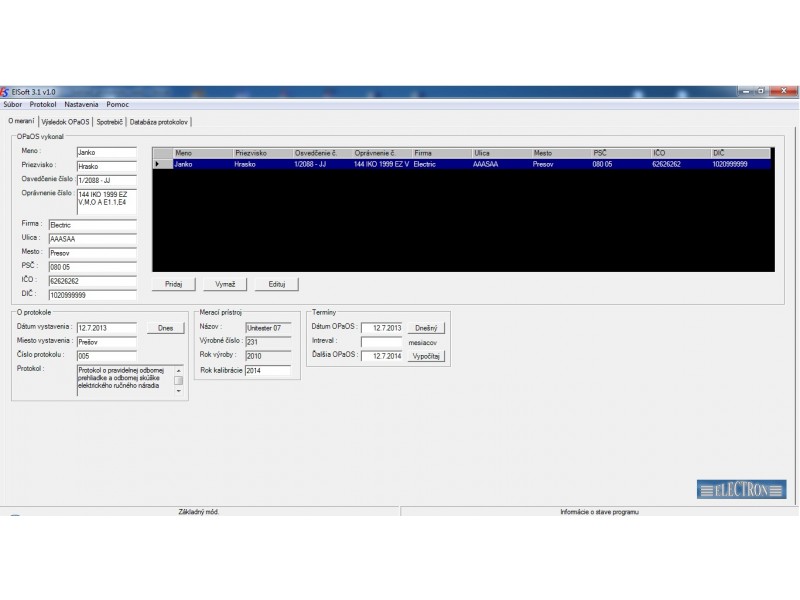Click the empty Interval field
This screenshot has height=600, width=800.
(382, 342)
